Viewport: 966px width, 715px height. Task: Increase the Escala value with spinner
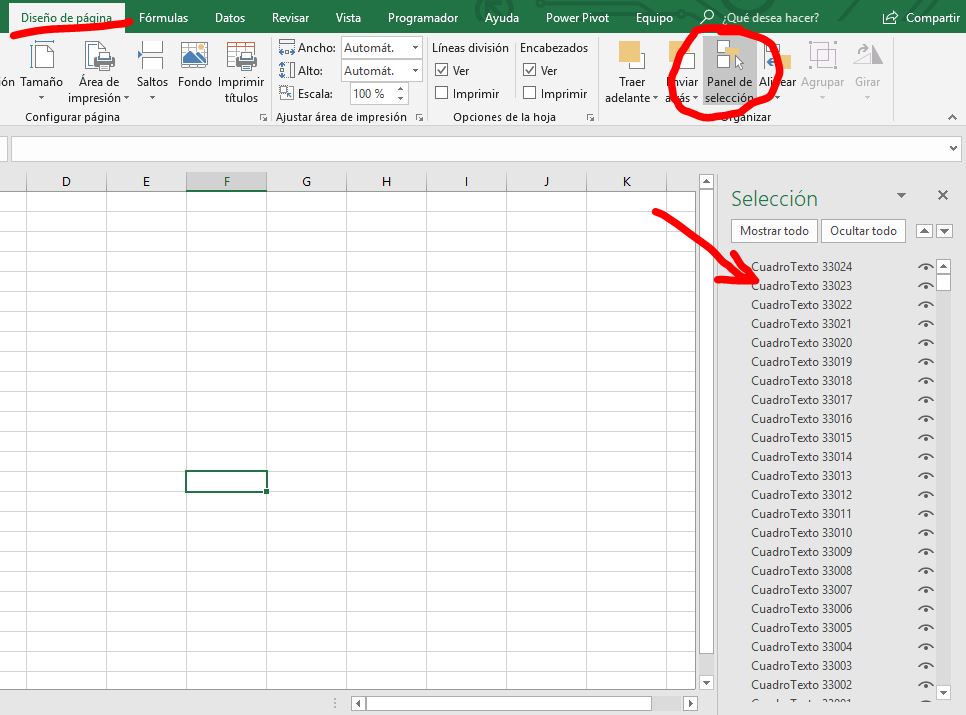(401, 89)
